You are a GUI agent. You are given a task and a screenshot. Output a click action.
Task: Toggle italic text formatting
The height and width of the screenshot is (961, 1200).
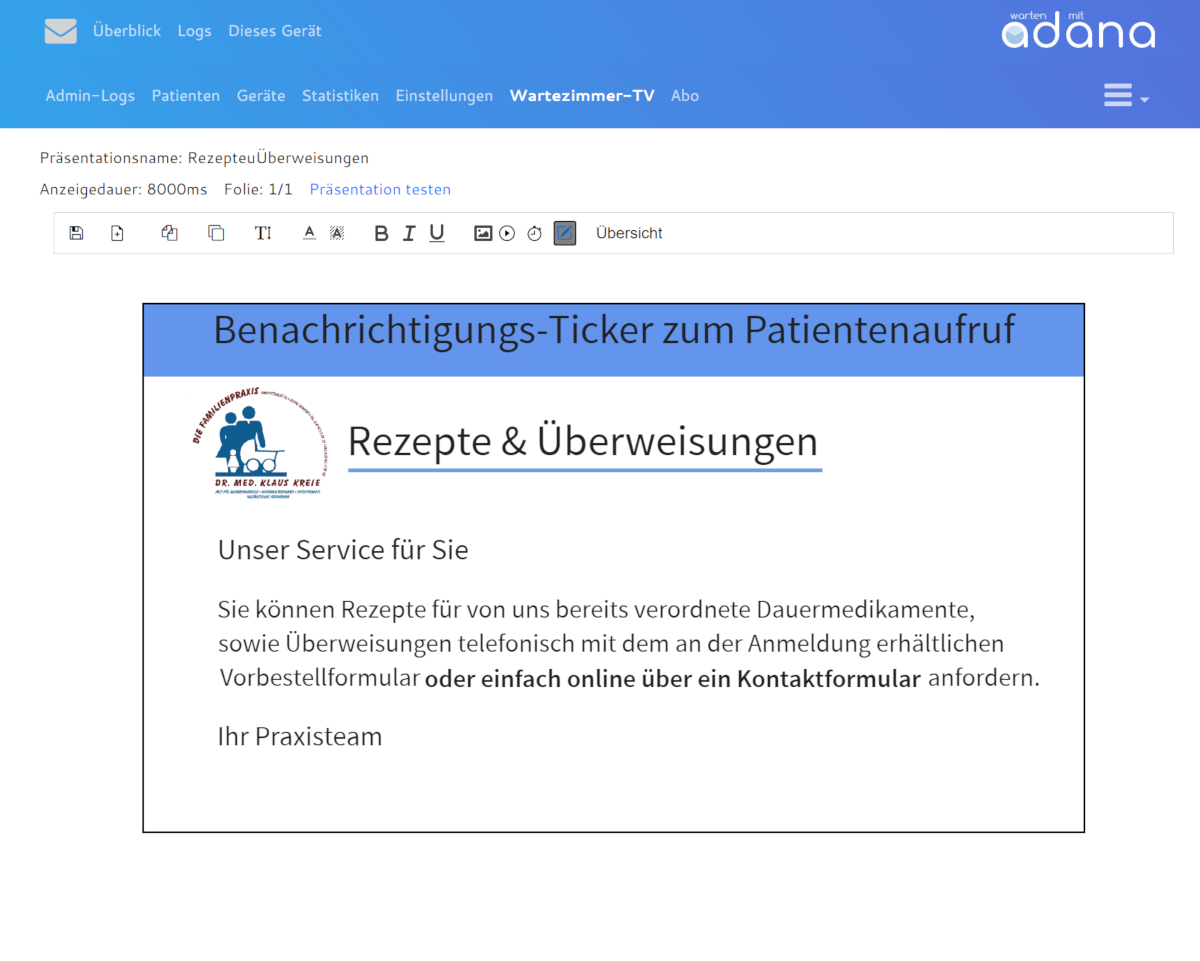[409, 232]
